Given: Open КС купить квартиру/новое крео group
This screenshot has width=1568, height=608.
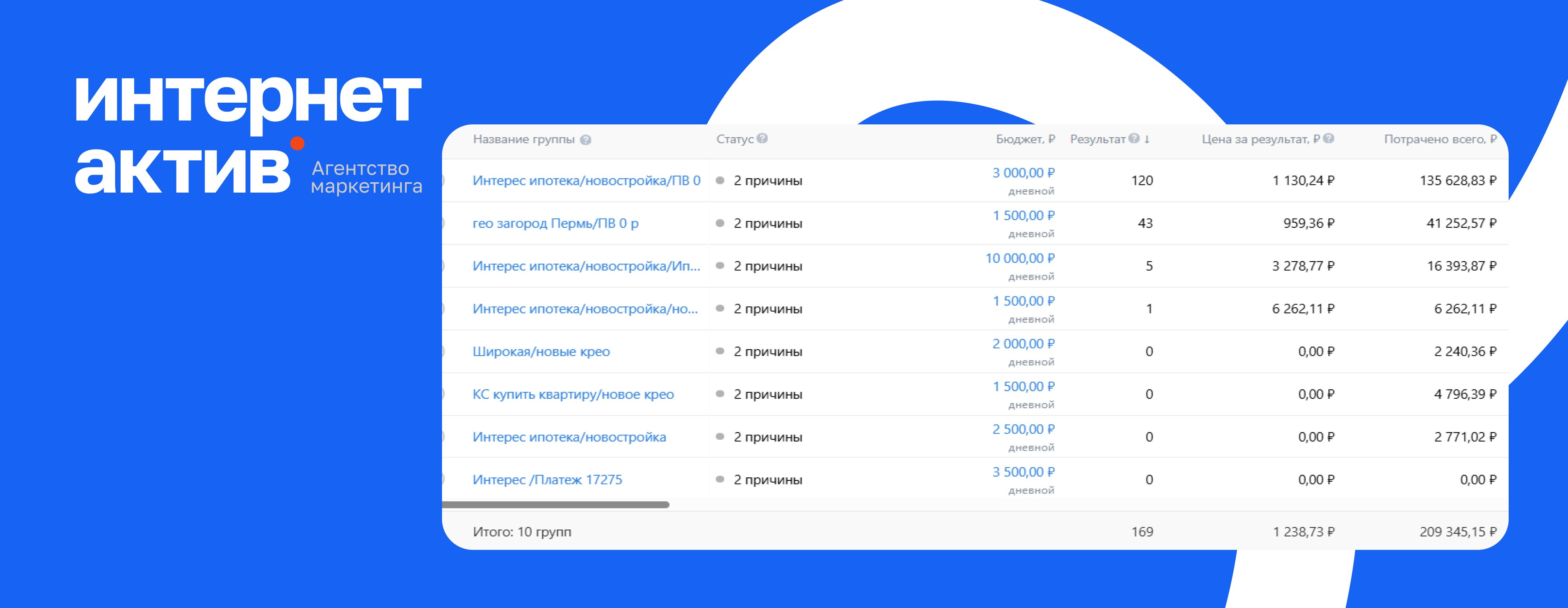Looking at the screenshot, I should [x=573, y=394].
